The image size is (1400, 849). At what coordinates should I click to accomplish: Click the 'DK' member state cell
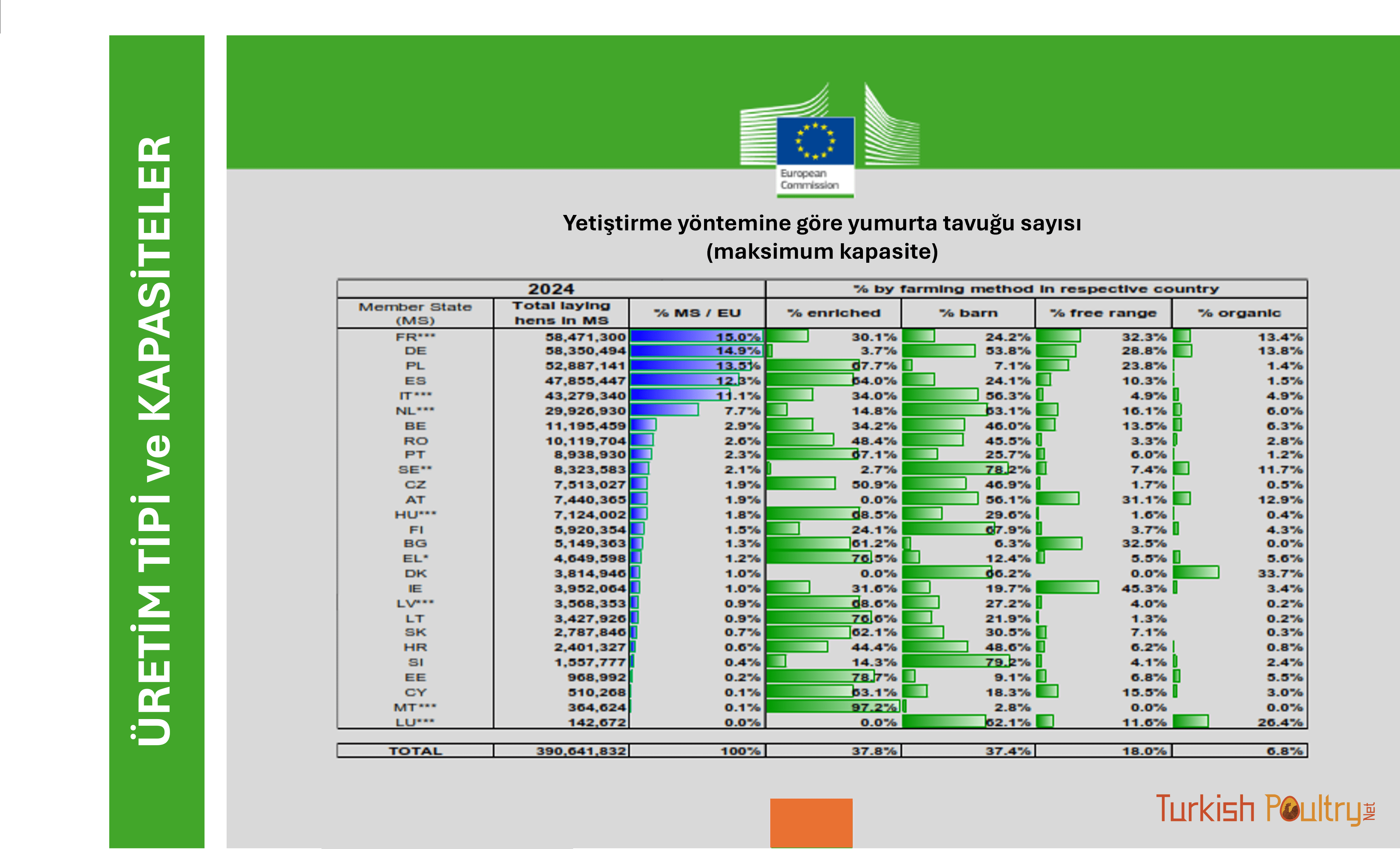(415, 574)
